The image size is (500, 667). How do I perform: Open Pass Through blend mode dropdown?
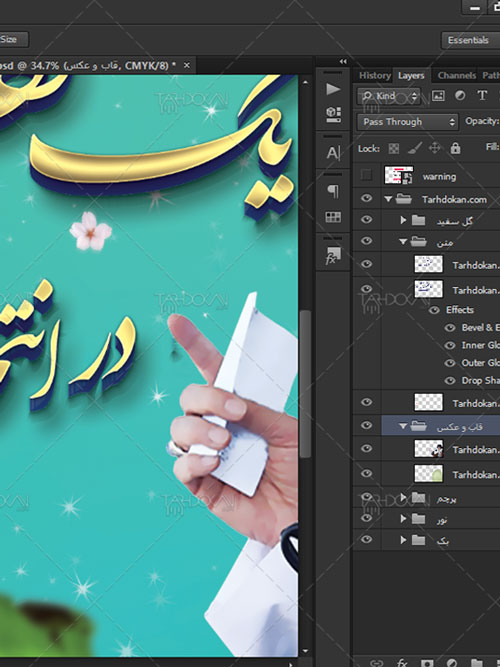coord(408,122)
